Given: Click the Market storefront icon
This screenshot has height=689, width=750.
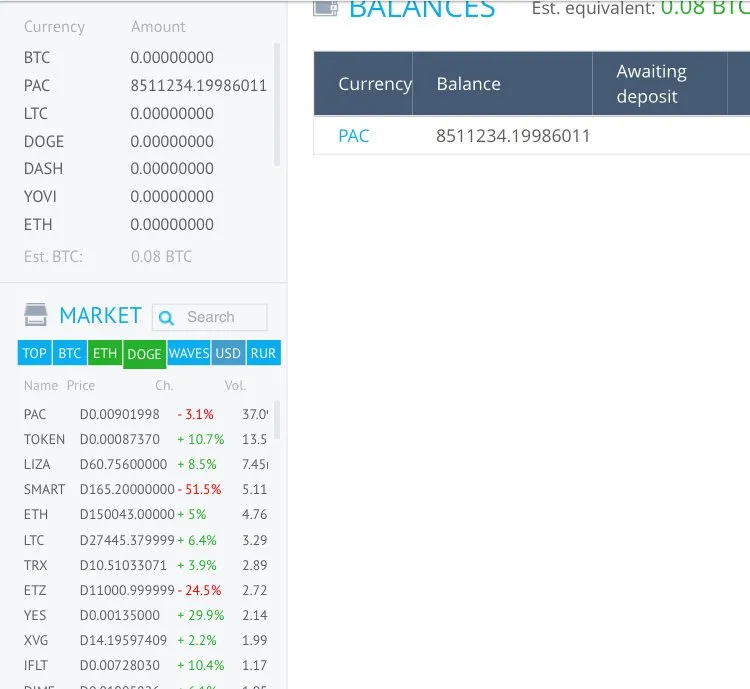Looking at the screenshot, I should (35, 315).
